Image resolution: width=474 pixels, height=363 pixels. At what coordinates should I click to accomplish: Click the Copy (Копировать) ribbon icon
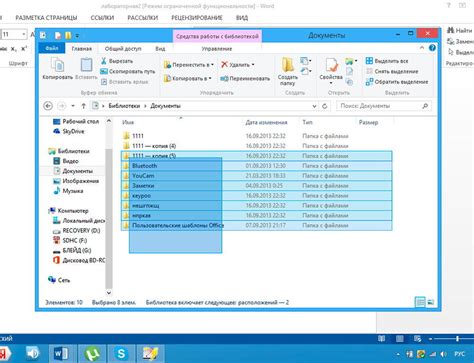click(58, 65)
